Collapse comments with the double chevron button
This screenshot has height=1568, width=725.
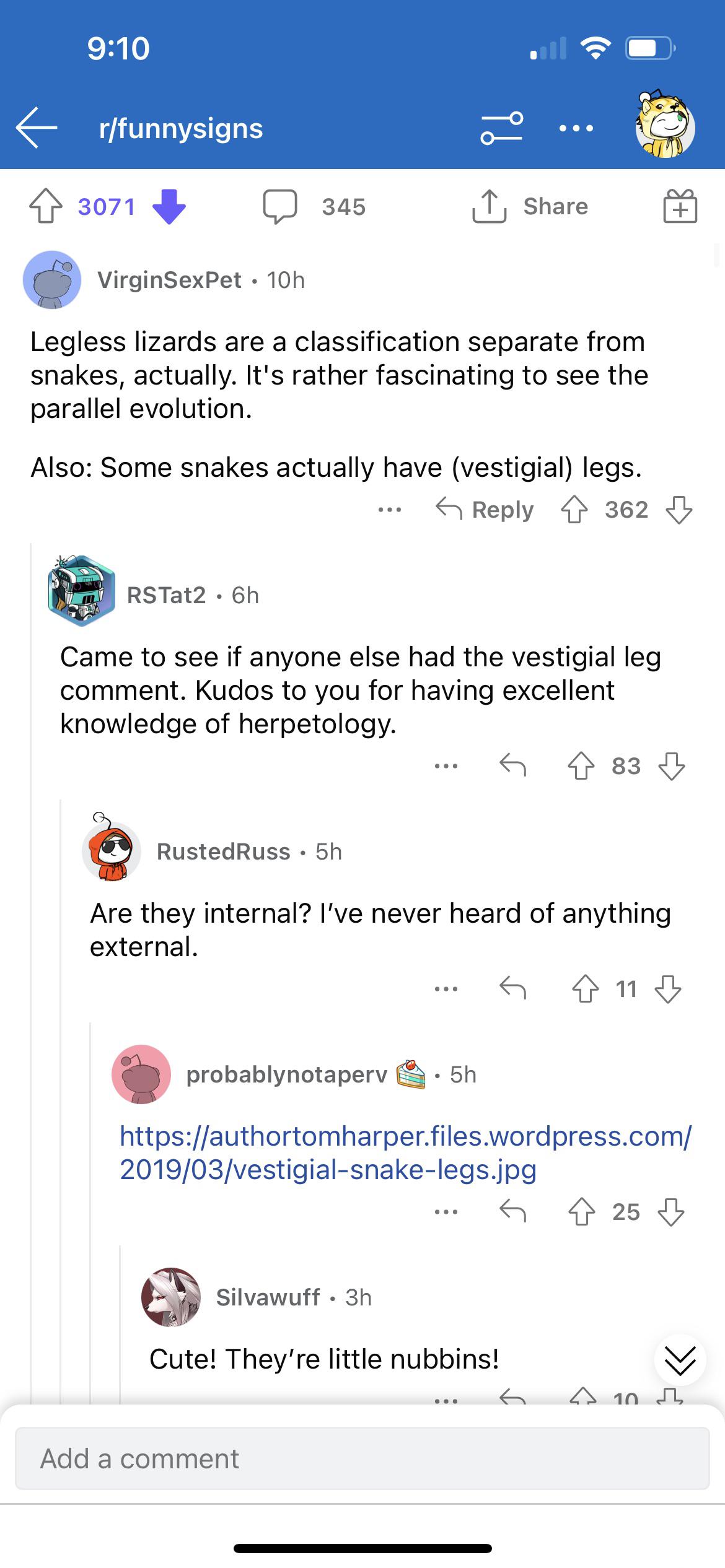(x=679, y=1359)
